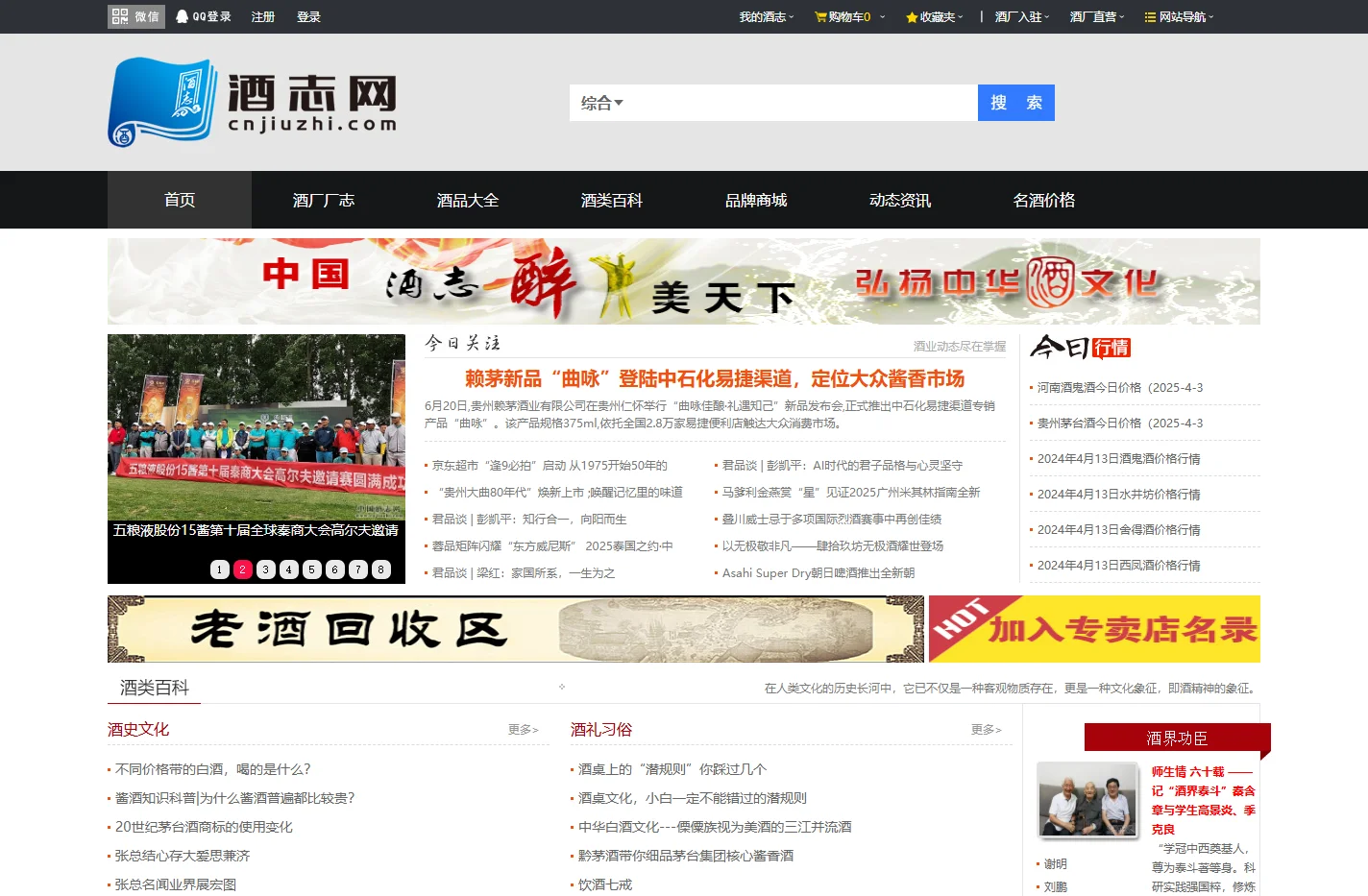1368x896 pixels.
Task: Click the blue 搜索 button
Action: 1016,103
